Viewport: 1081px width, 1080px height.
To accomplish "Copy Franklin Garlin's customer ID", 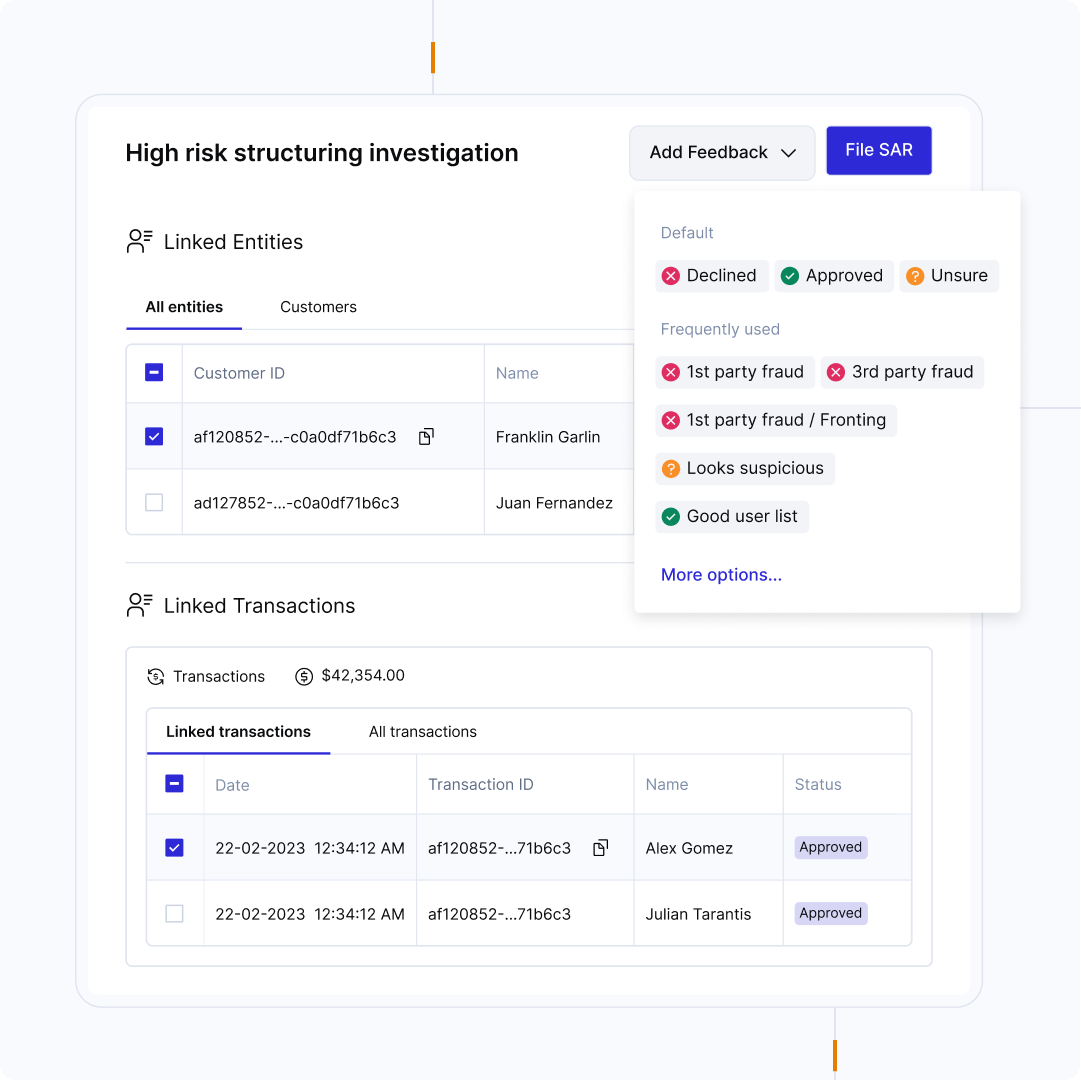I will (x=425, y=436).
